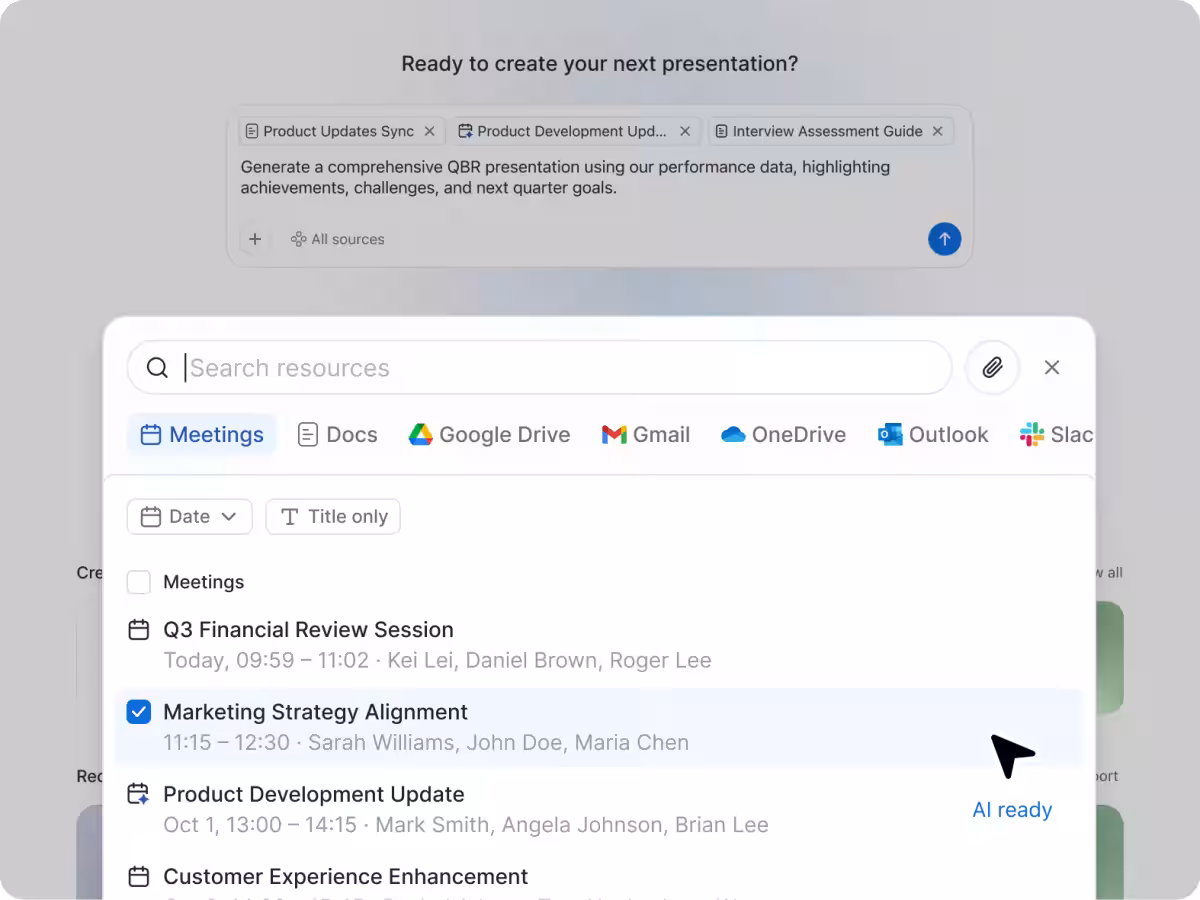Open the Google Drive tab

click(x=490, y=434)
